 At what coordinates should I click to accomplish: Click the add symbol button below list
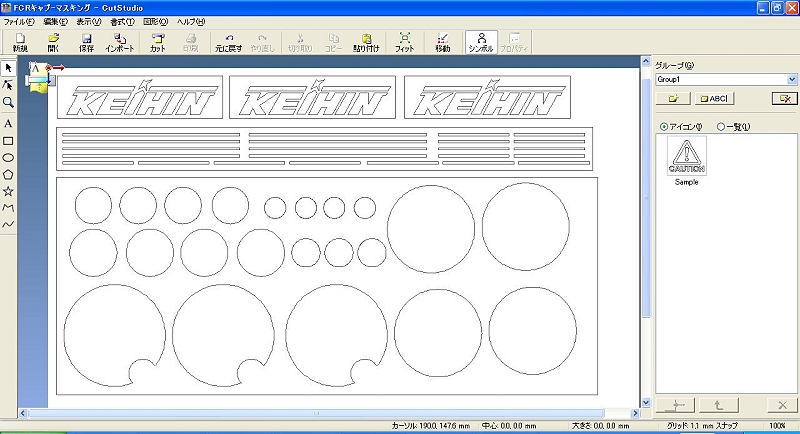point(675,405)
